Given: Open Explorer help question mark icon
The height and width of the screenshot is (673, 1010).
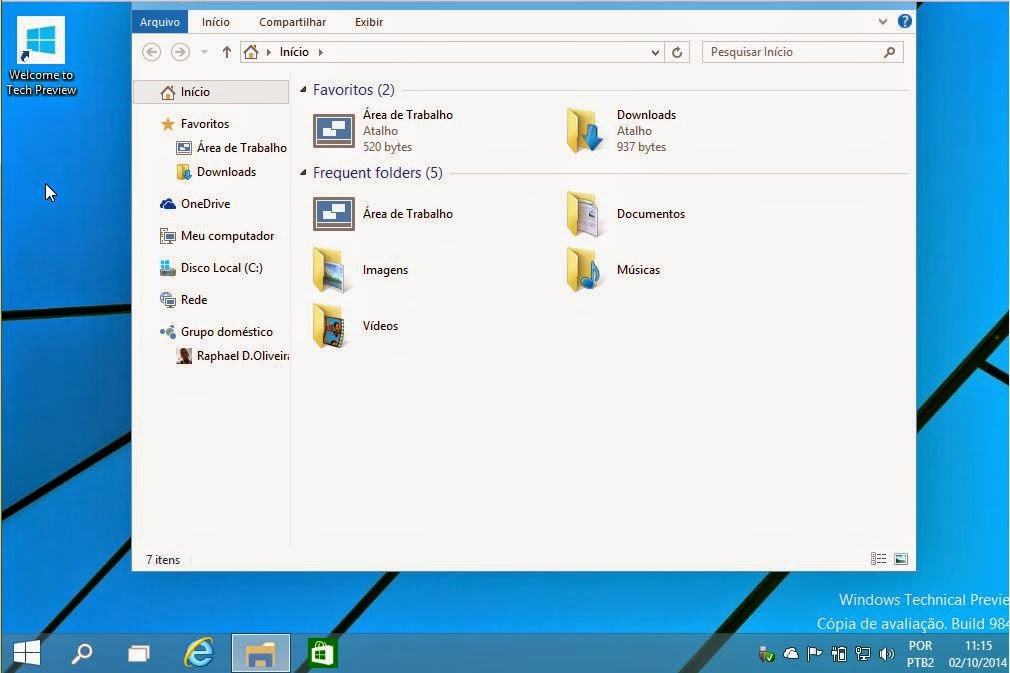Looking at the screenshot, I should click(904, 21).
